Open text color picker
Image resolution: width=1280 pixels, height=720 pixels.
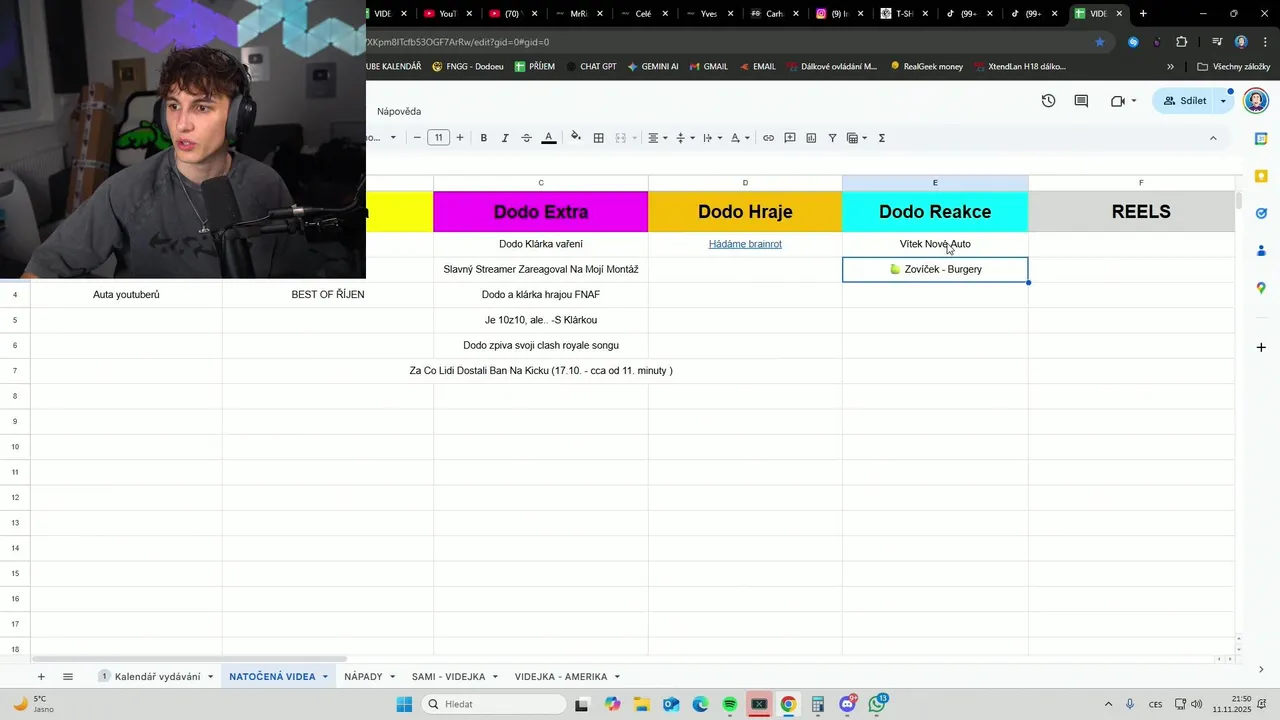[549, 138]
